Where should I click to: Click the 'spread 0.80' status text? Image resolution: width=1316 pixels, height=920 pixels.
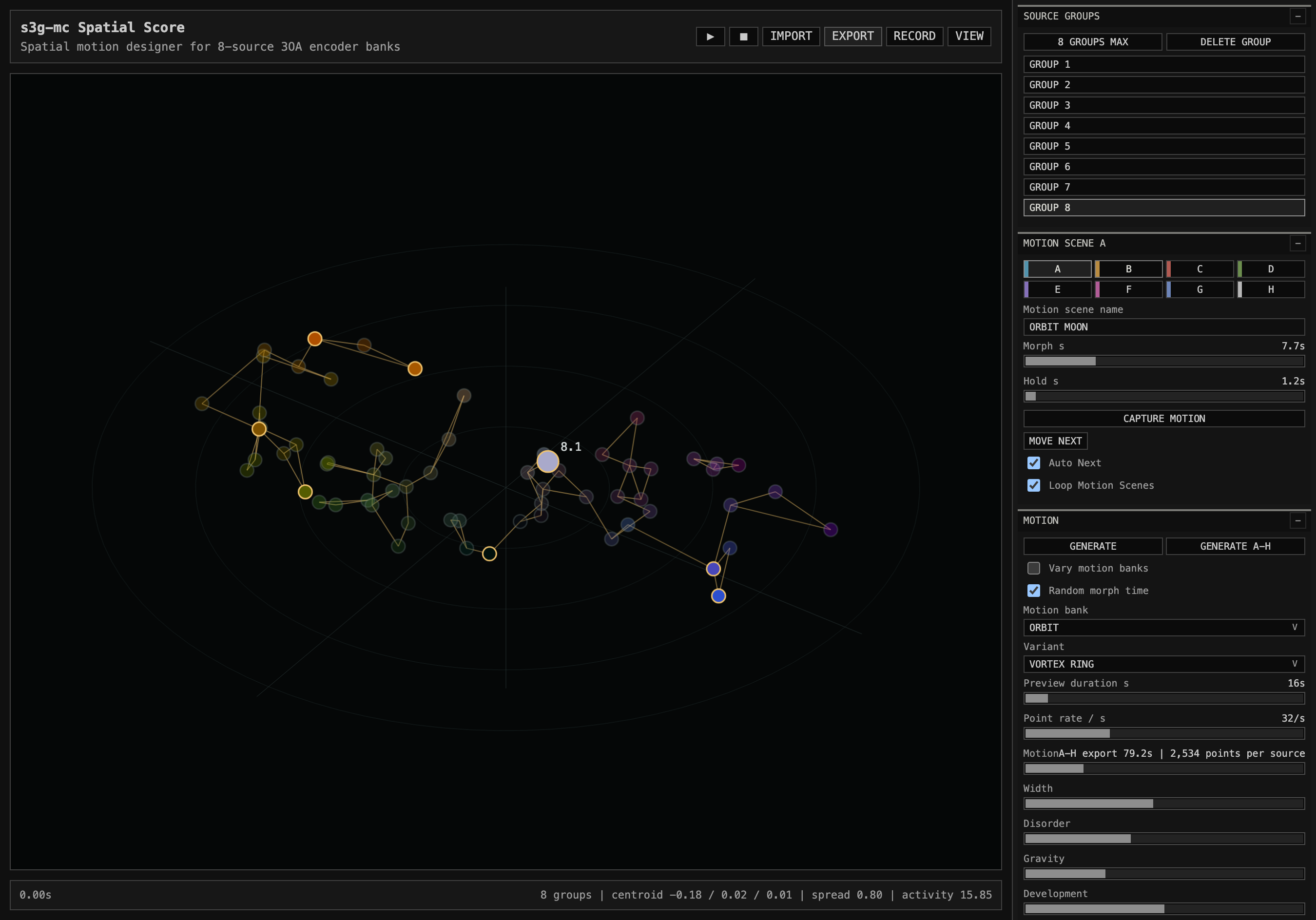(847, 895)
